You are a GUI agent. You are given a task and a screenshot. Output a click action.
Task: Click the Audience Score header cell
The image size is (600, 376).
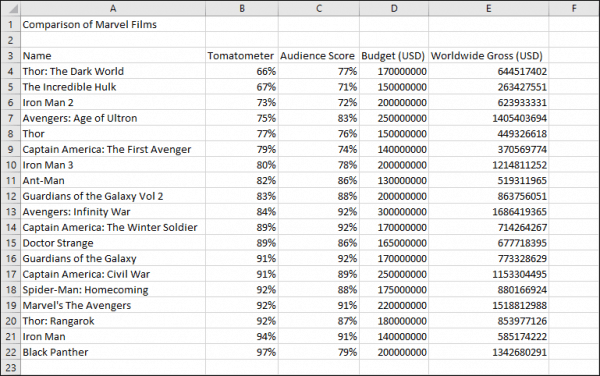click(x=319, y=55)
